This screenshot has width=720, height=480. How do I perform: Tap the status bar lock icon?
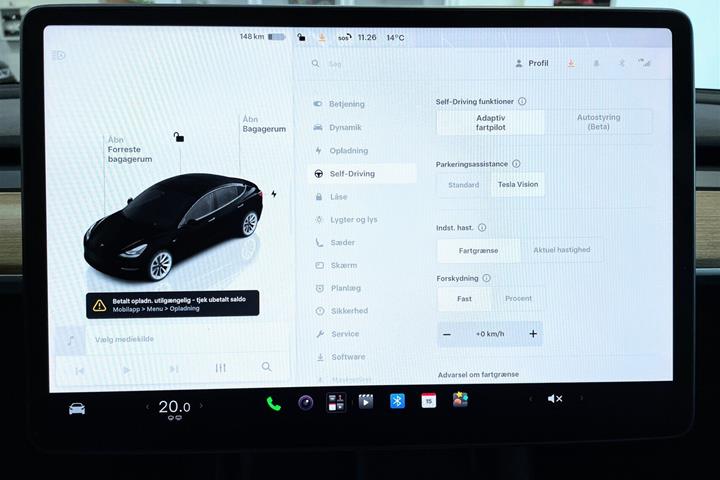coord(301,37)
